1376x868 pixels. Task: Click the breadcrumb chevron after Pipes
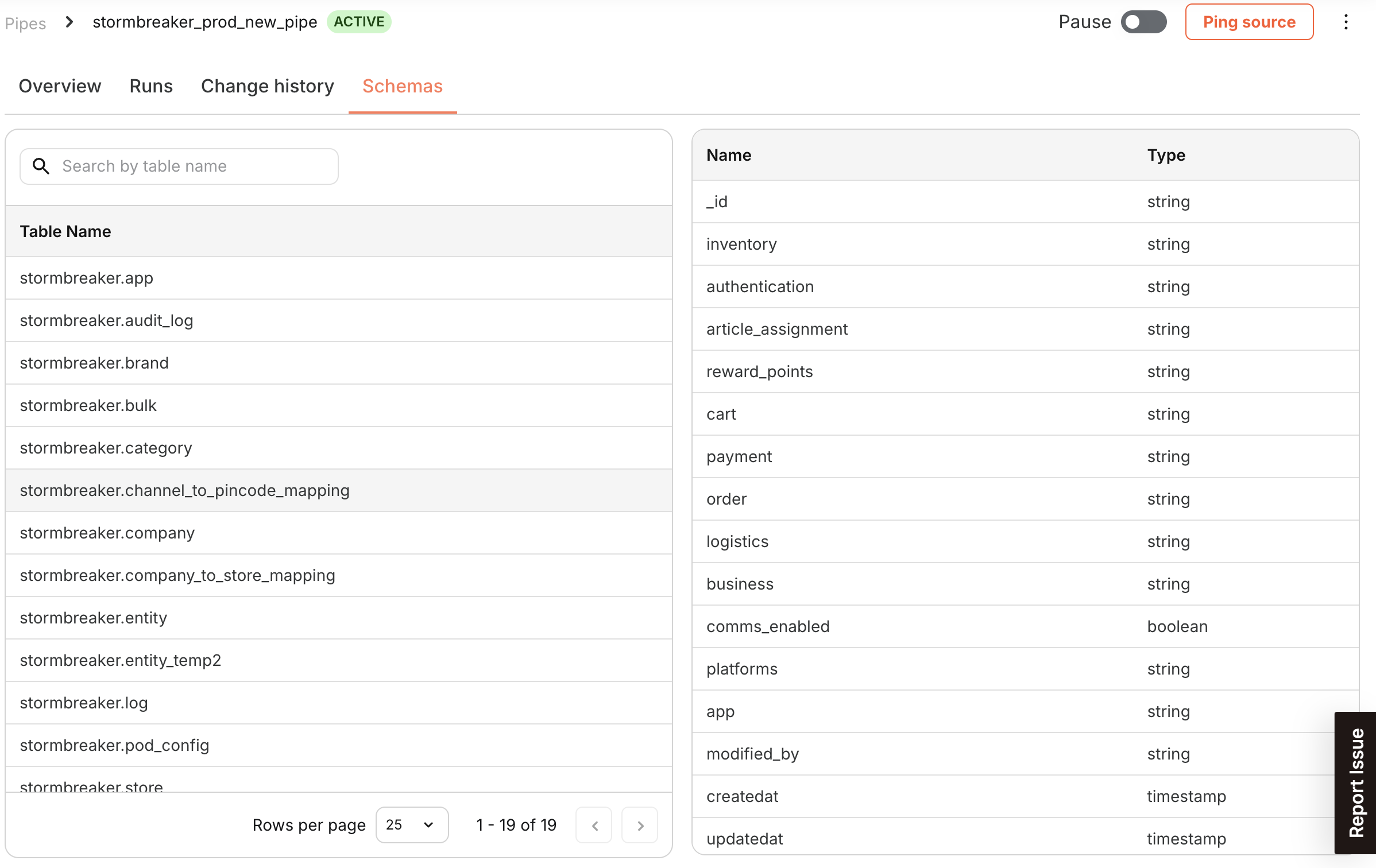click(69, 22)
